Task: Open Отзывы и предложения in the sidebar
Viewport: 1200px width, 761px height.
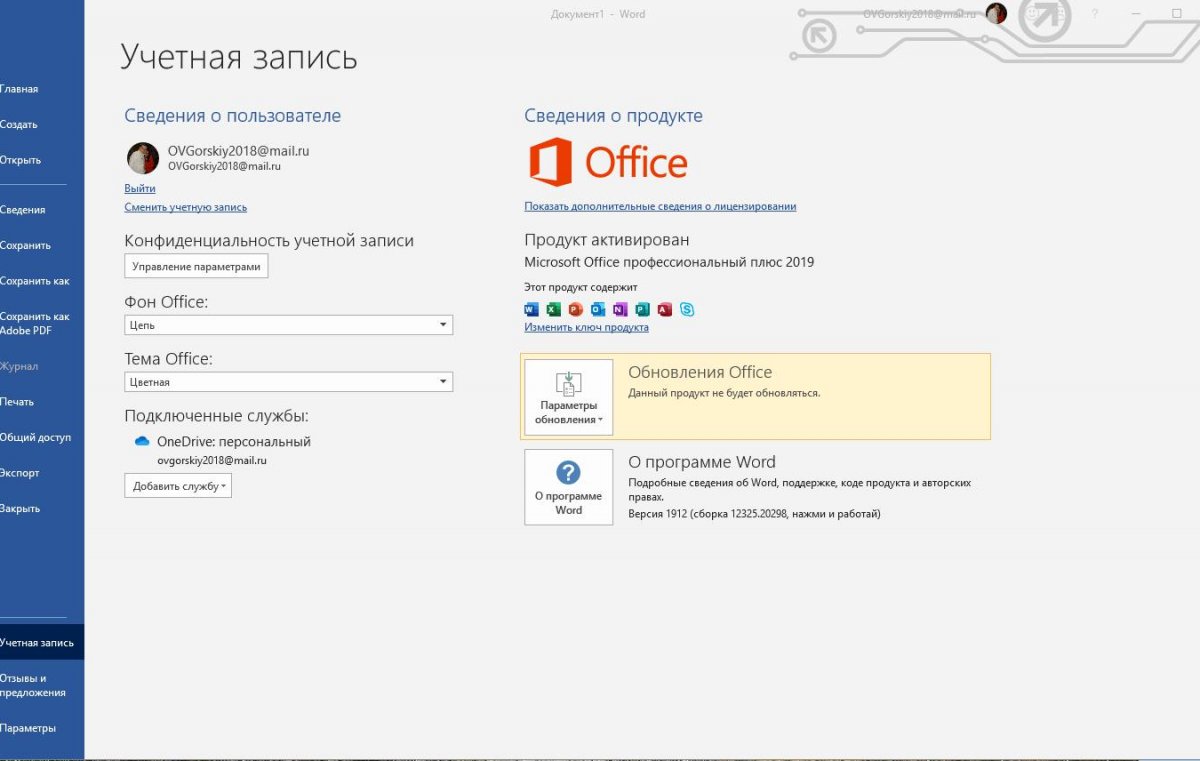Action: pos(33,685)
